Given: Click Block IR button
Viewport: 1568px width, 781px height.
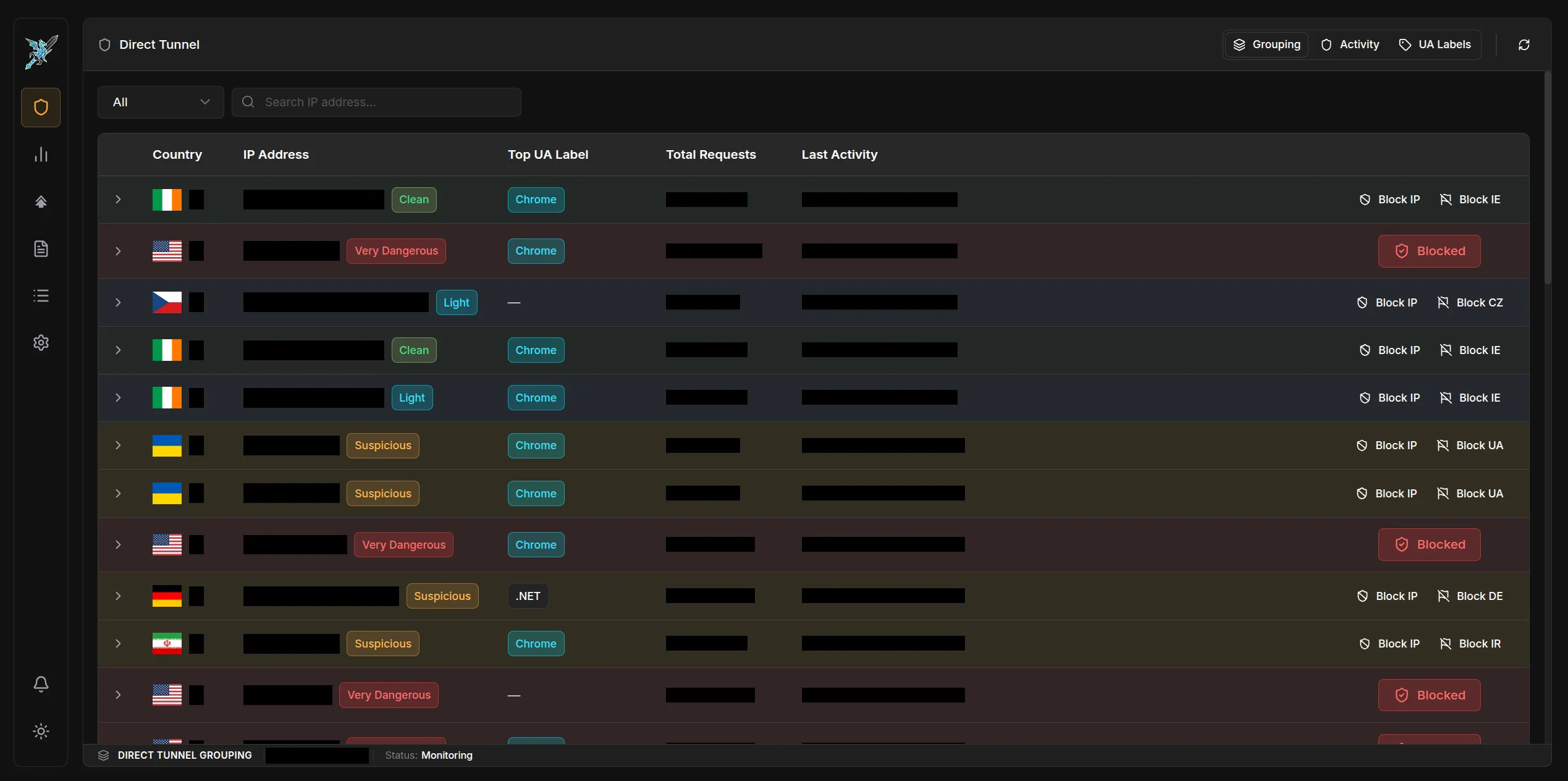Looking at the screenshot, I should (1470, 643).
